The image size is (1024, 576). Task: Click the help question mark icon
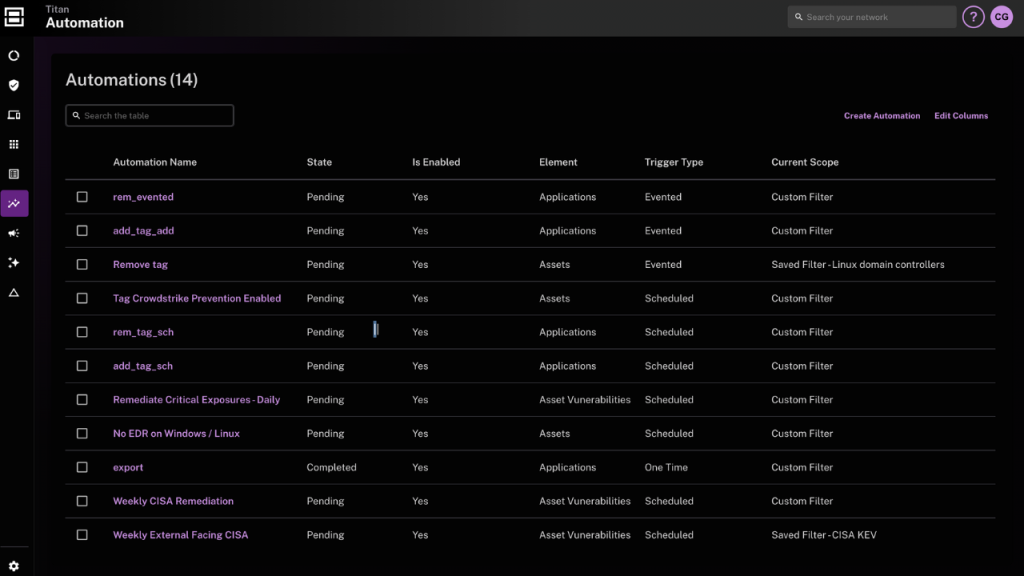coord(973,17)
